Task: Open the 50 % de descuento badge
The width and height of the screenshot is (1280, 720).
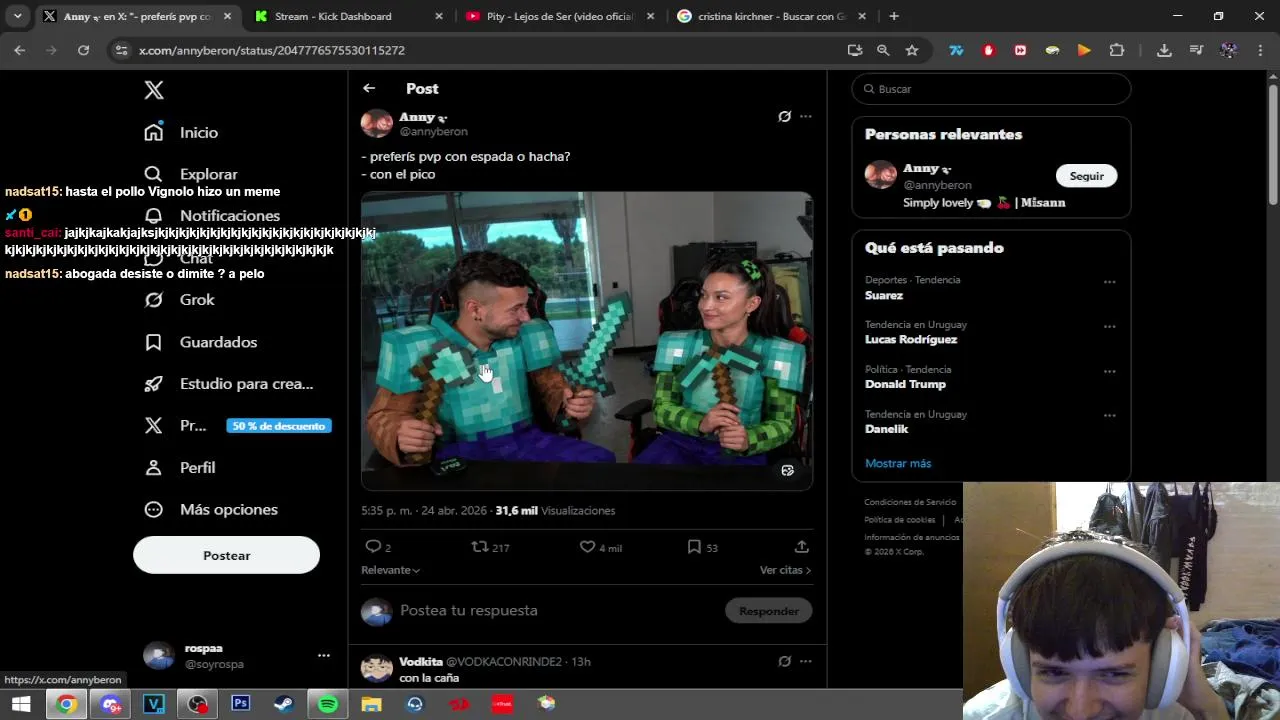Action: 278,426
